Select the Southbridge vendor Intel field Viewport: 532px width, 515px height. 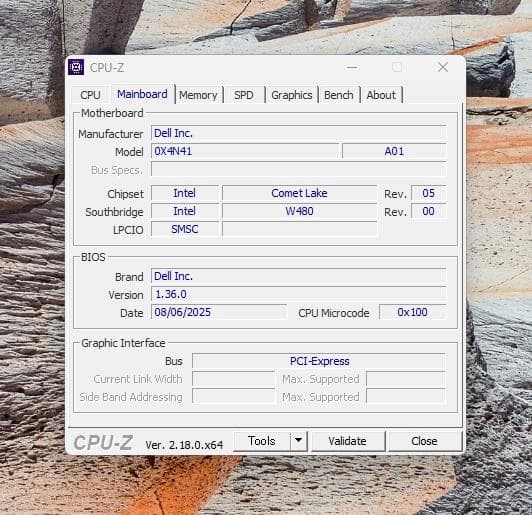click(185, 211)
